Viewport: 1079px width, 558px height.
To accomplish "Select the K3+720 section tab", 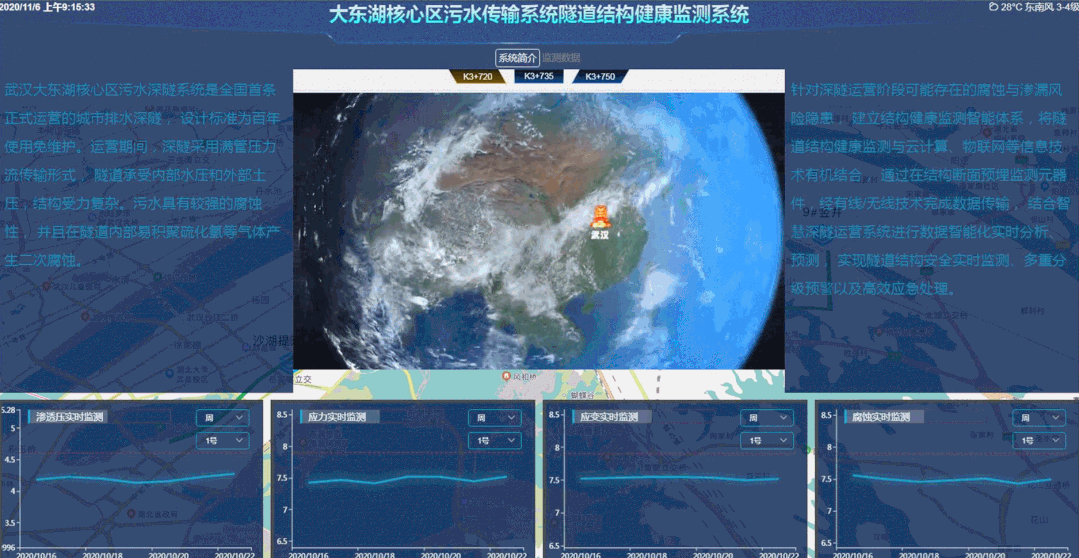I will pos(476,76).
